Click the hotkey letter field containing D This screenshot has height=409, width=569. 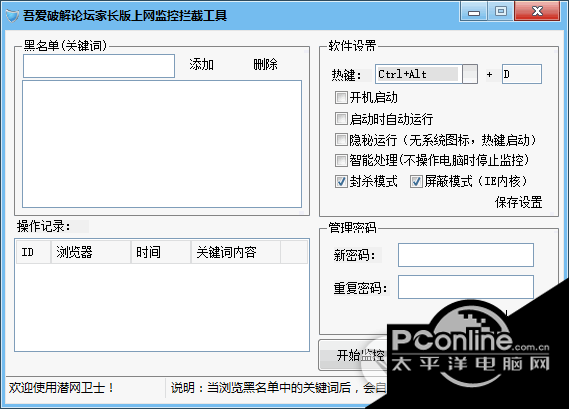pos(522,74)
